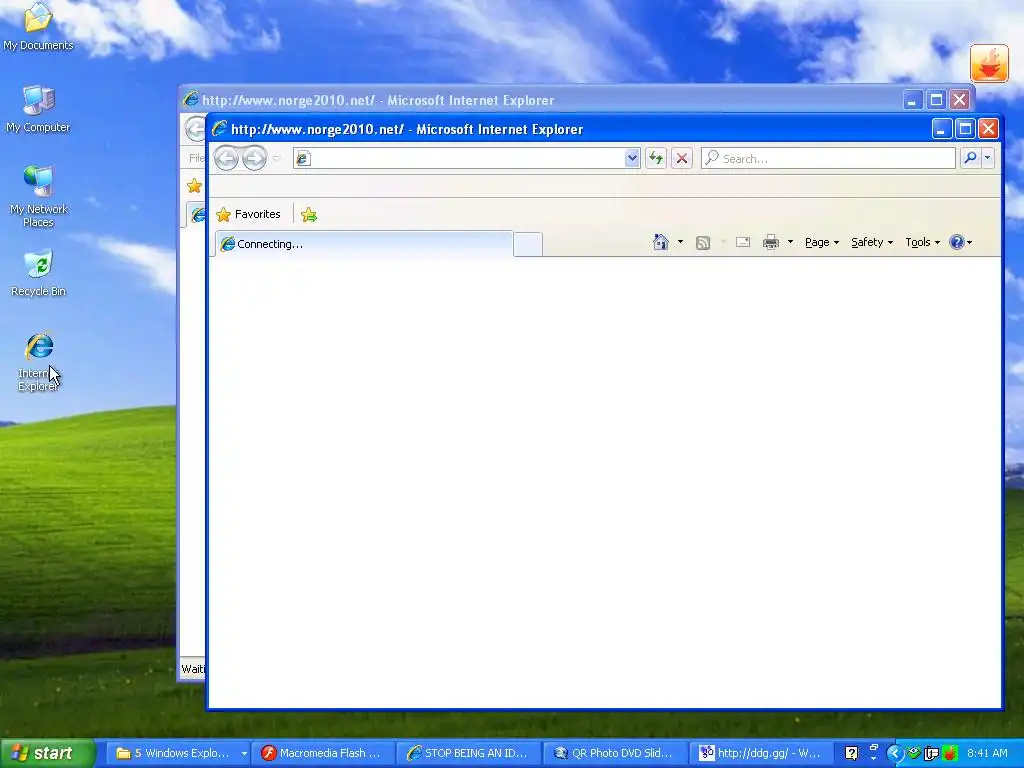Maximize the front IE window
The width and height of the screenshot is (1024, 768).
(965, 129)
